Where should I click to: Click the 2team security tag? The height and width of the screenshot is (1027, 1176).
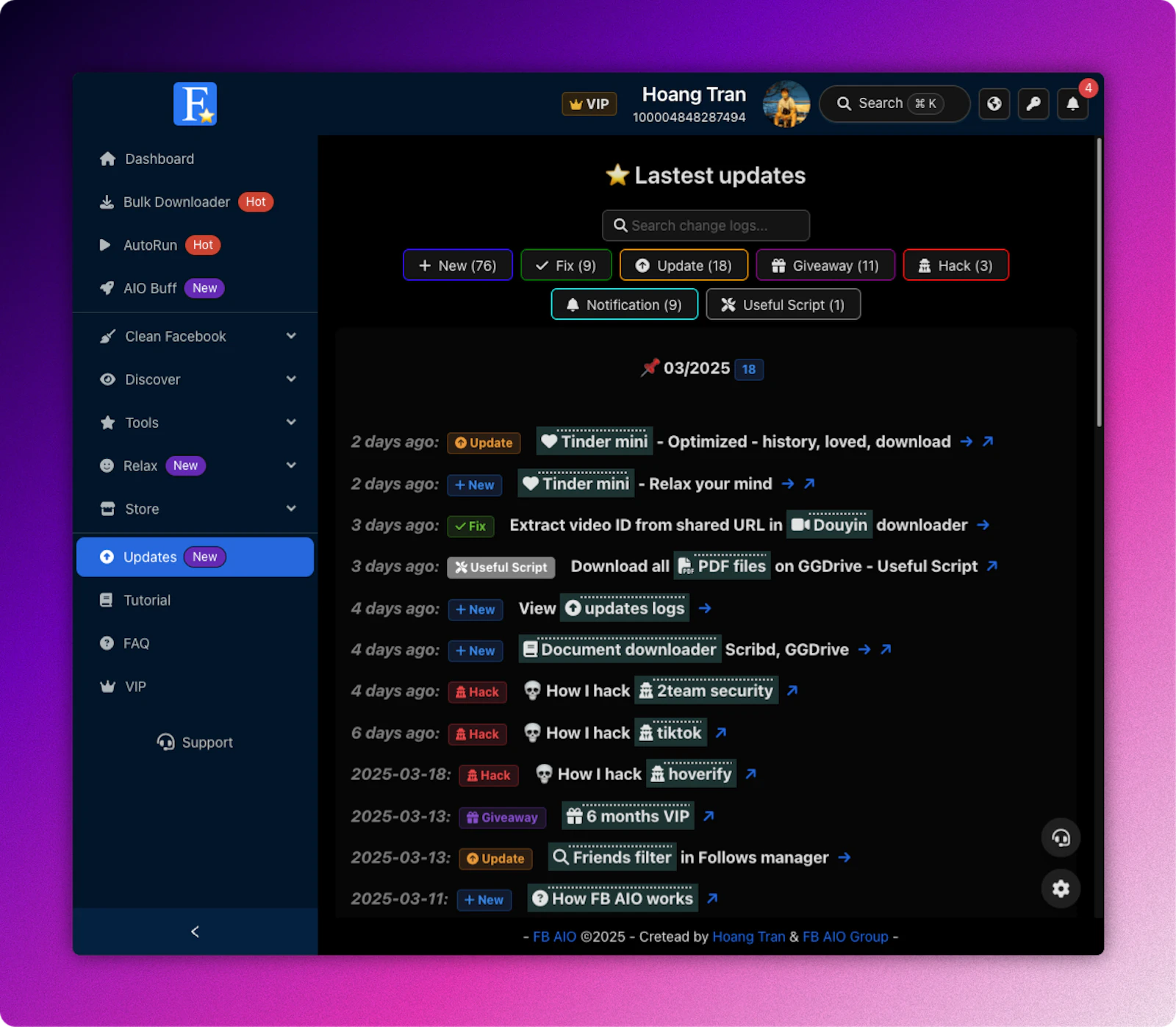coord(706,691)
